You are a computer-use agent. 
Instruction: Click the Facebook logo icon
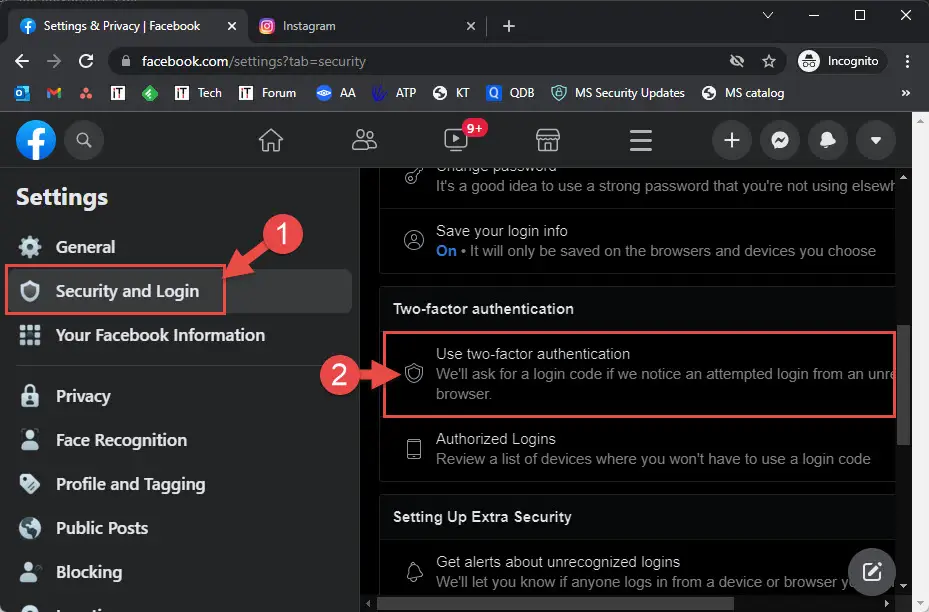point(36,140)
